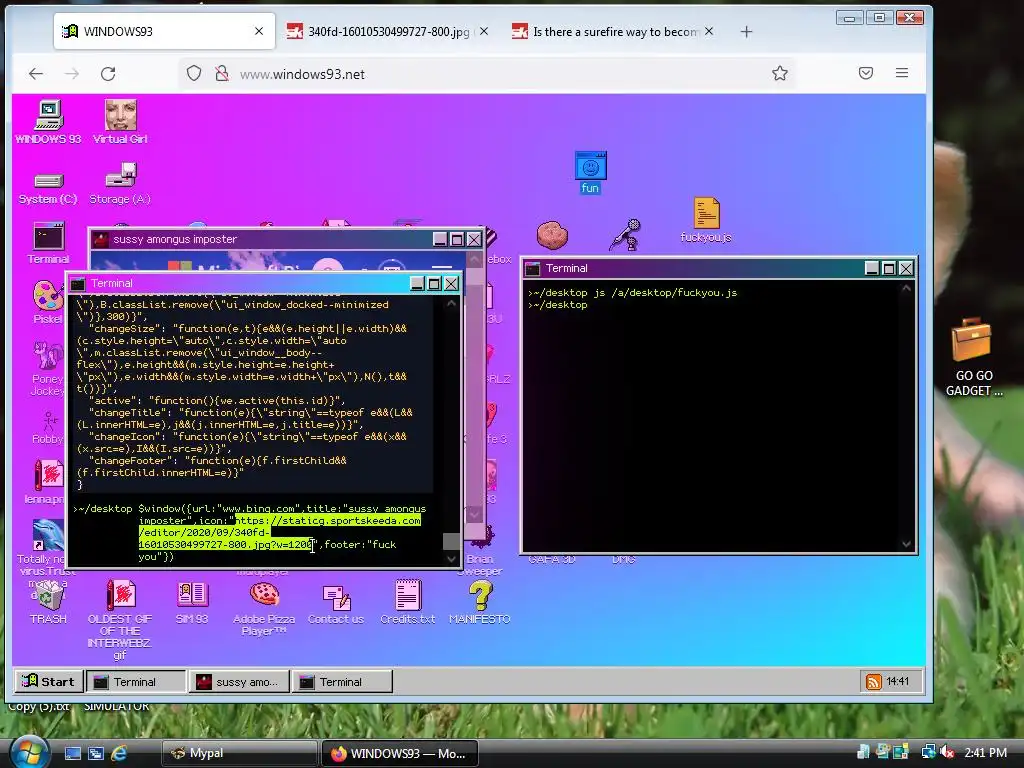This screenshot has width=1024, height=768.
Task: Click Show Desktop quick launch icon
Action: coord(72,753)
